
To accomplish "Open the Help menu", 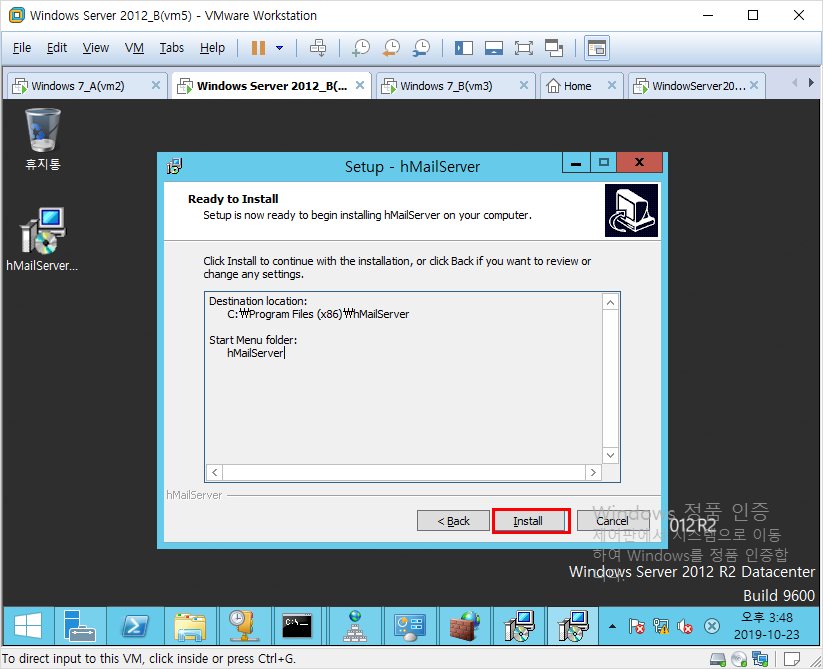I will click(x=212, y=48).
